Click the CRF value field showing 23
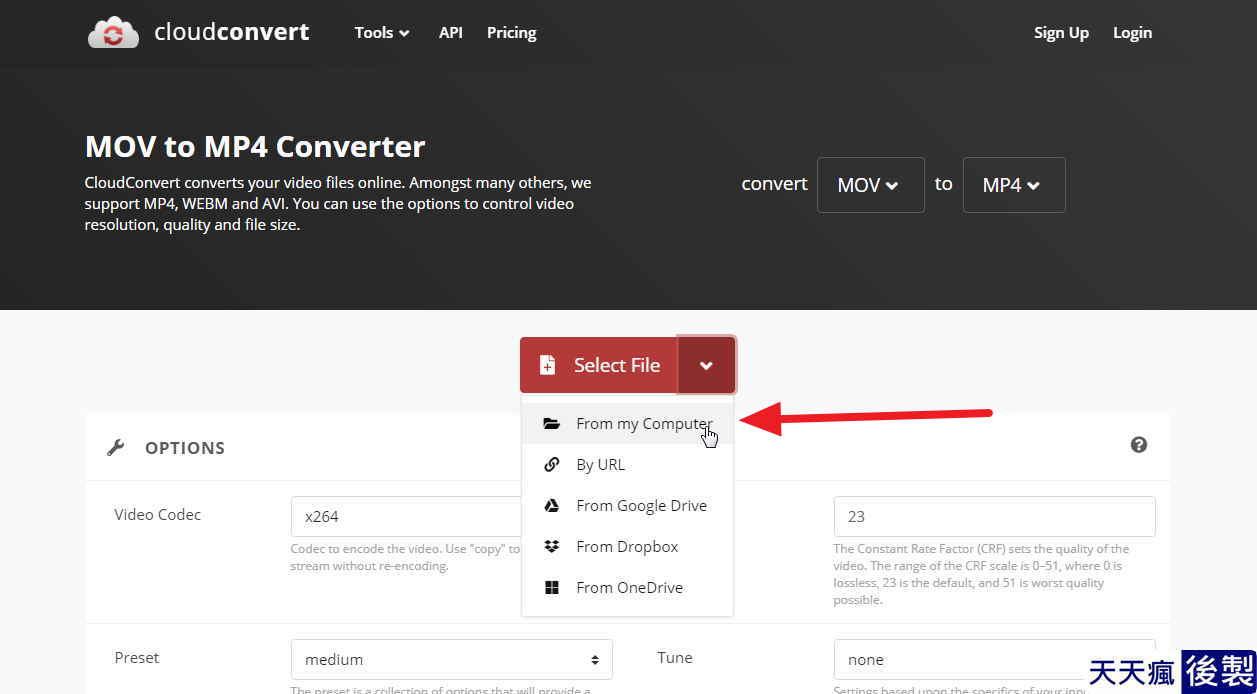This screenshot has width=1257, height=694. click(994, 517)
